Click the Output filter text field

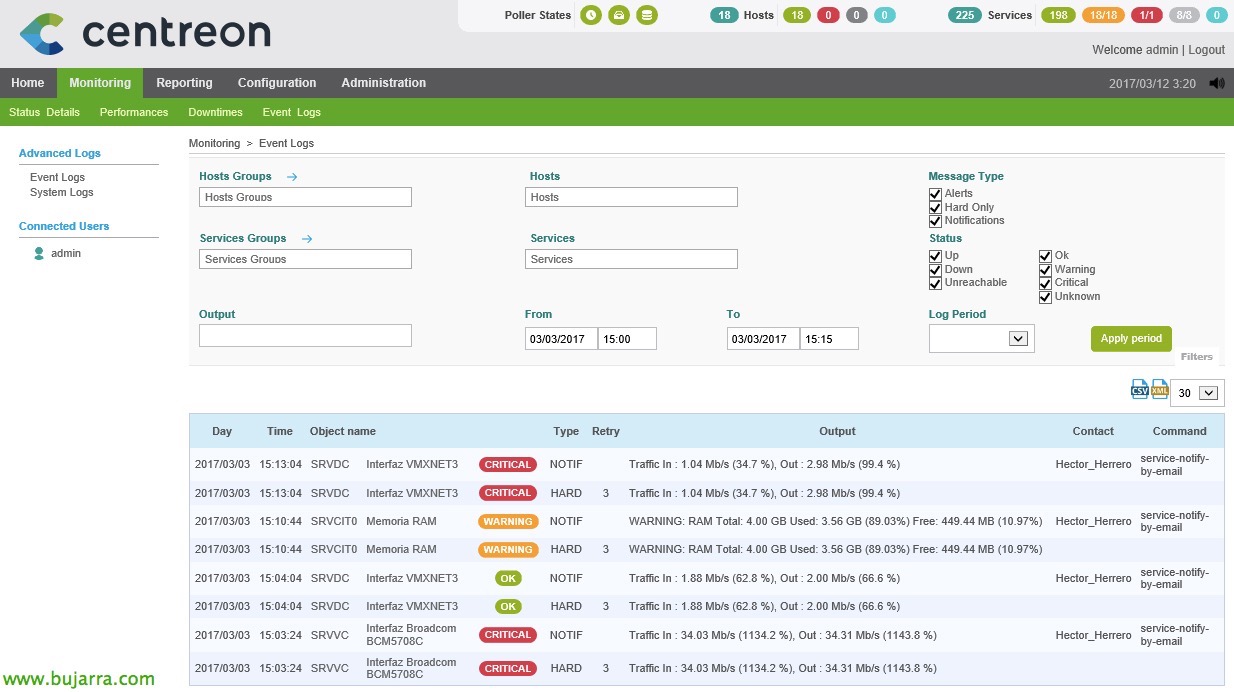point(305,335)
